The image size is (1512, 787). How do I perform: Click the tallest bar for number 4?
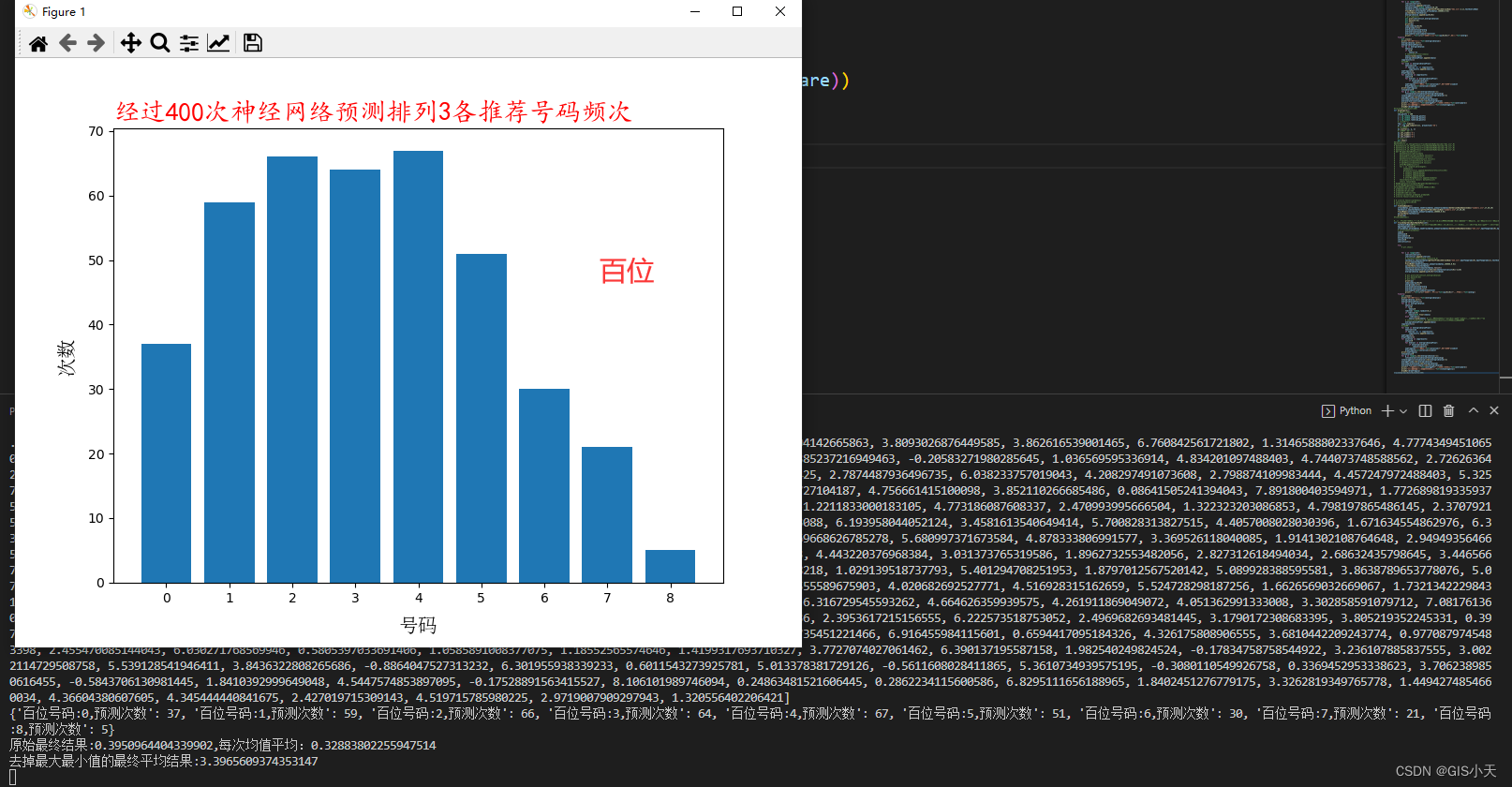[418, 366]
